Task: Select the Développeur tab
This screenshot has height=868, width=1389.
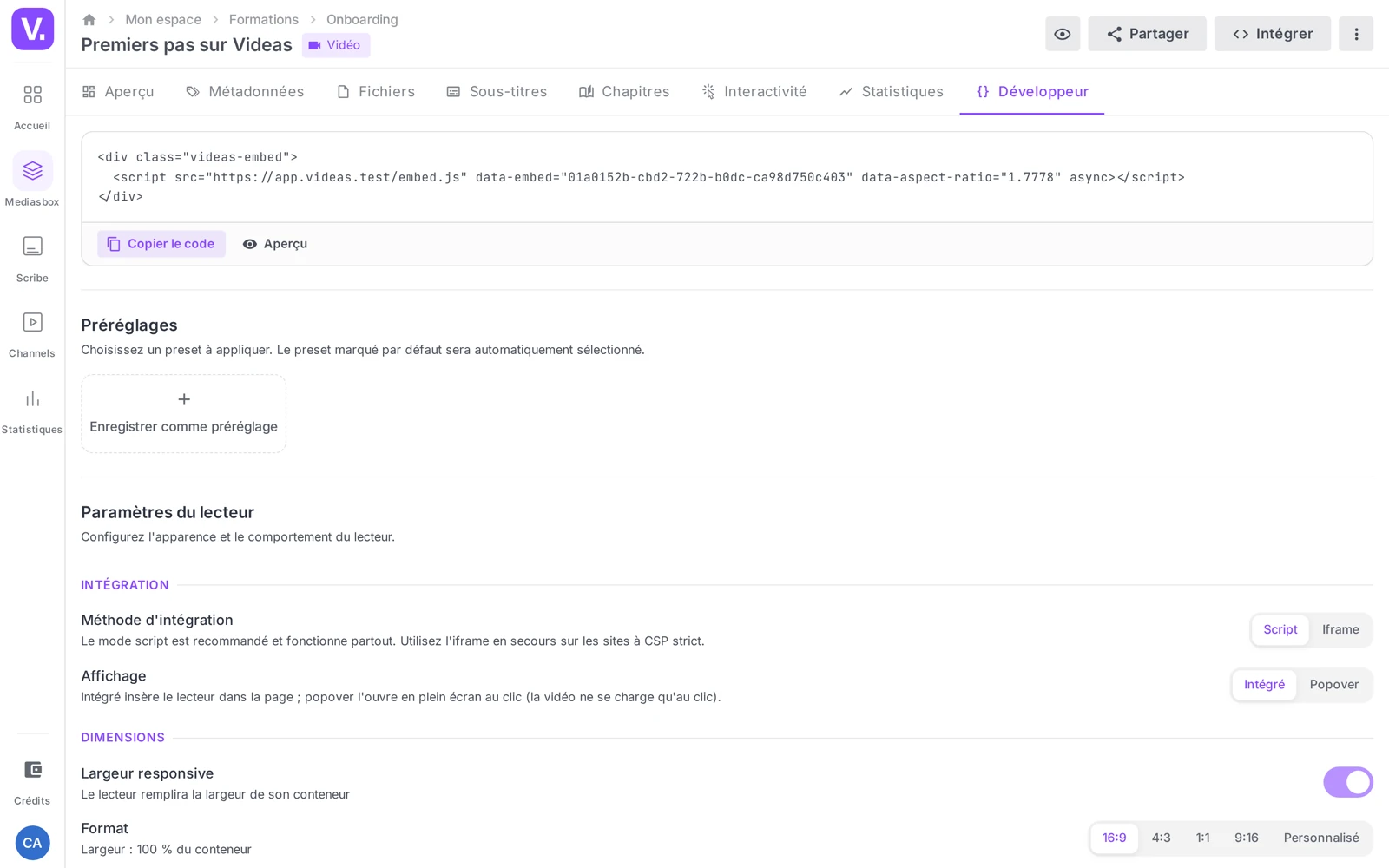Action: pos(1032,91)
